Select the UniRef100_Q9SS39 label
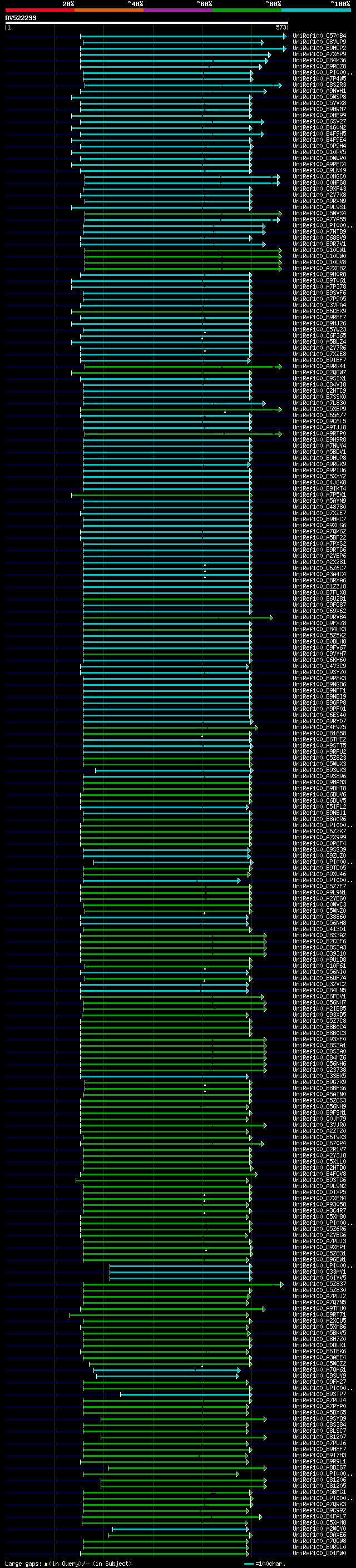356x1568 pixels. click(x=319, y=850)
